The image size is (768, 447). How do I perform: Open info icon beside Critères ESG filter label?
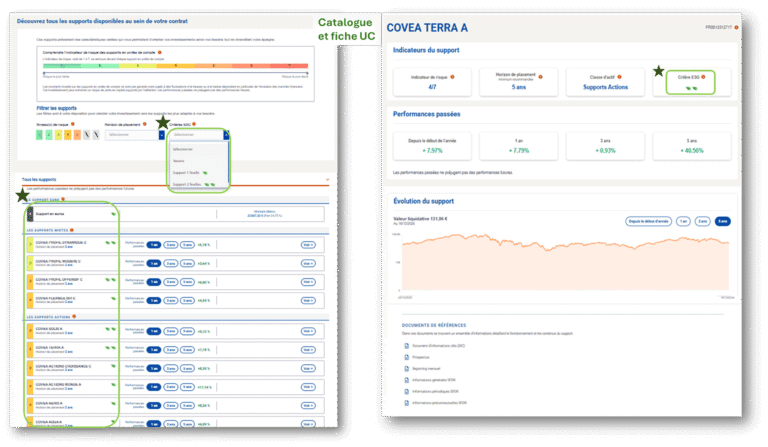[x=194, y=124]
